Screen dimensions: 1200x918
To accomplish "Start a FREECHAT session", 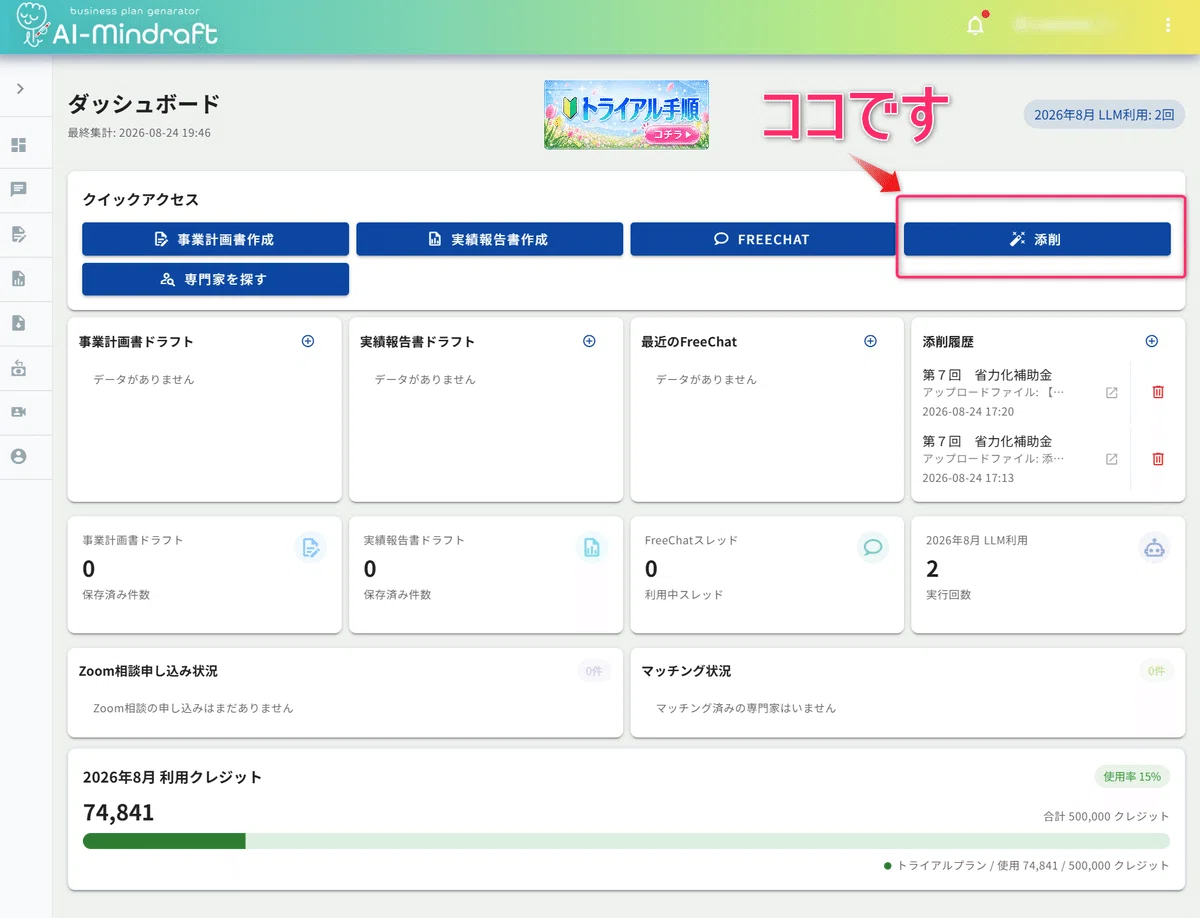I will pyautogui.click(x=763, y=239).
